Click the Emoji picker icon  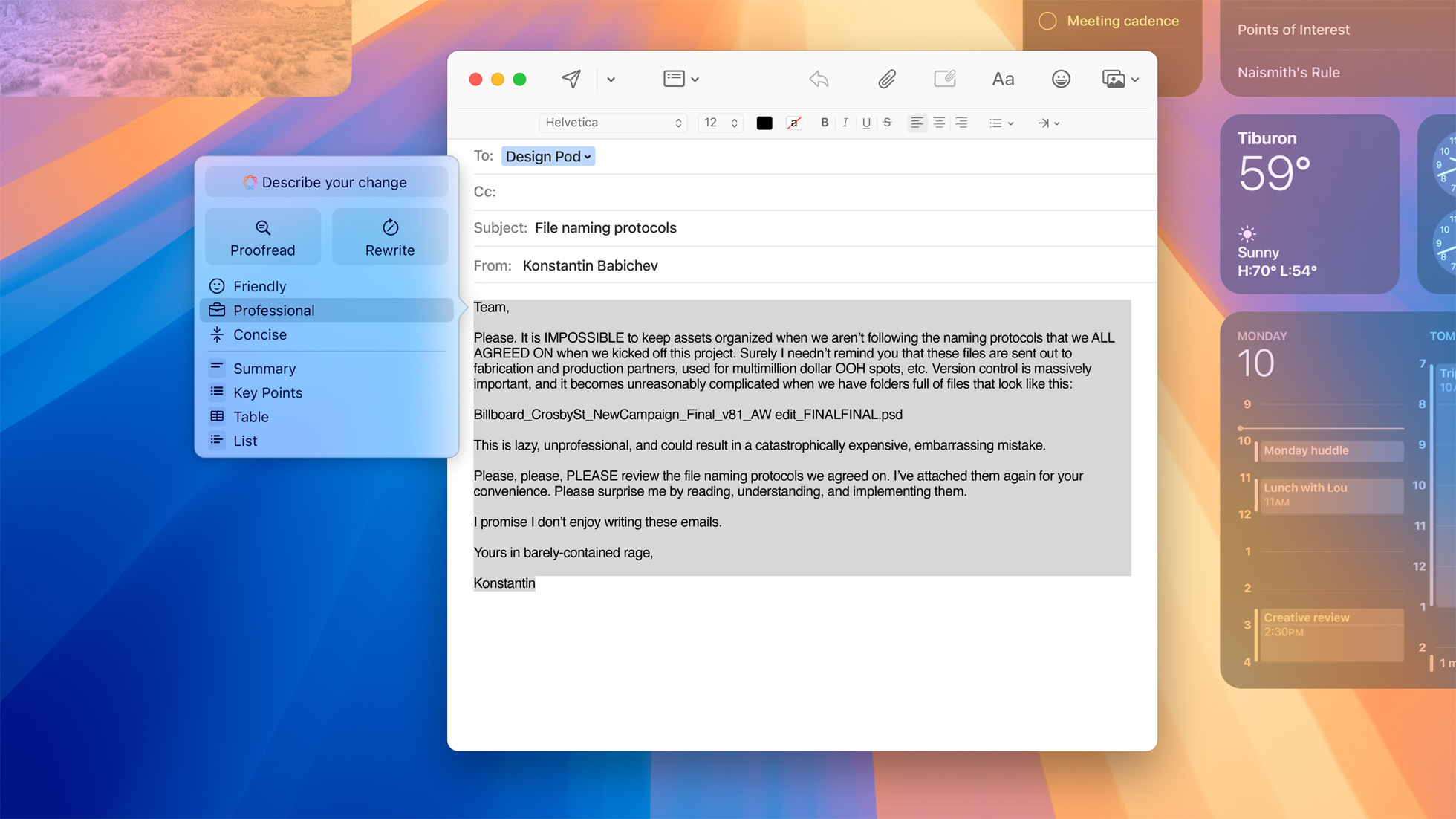click(1059, 78)
